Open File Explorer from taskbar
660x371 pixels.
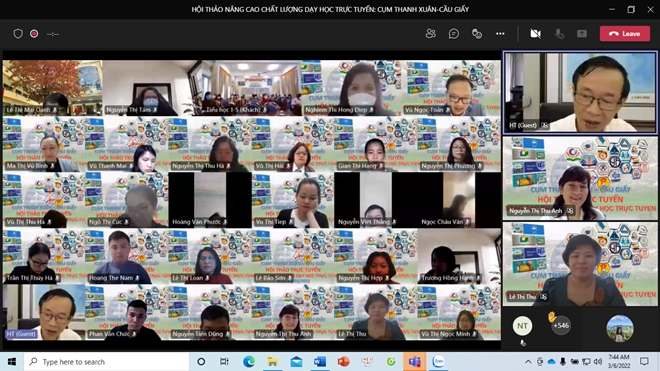coord(272,362)
